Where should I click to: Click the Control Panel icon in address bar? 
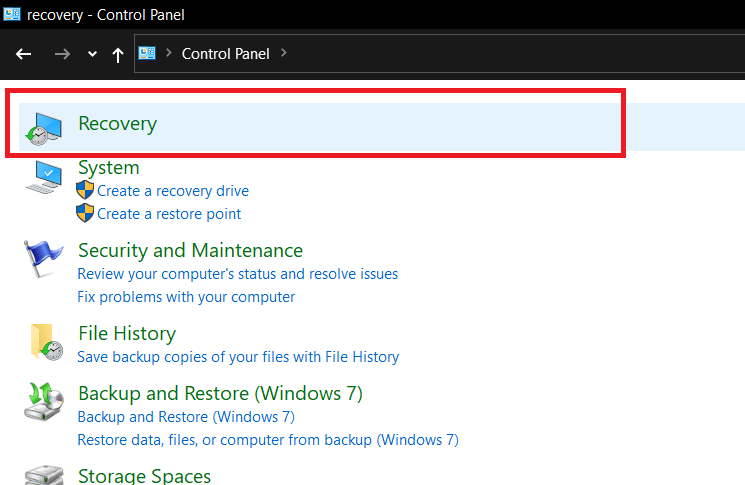click(147, 53)
